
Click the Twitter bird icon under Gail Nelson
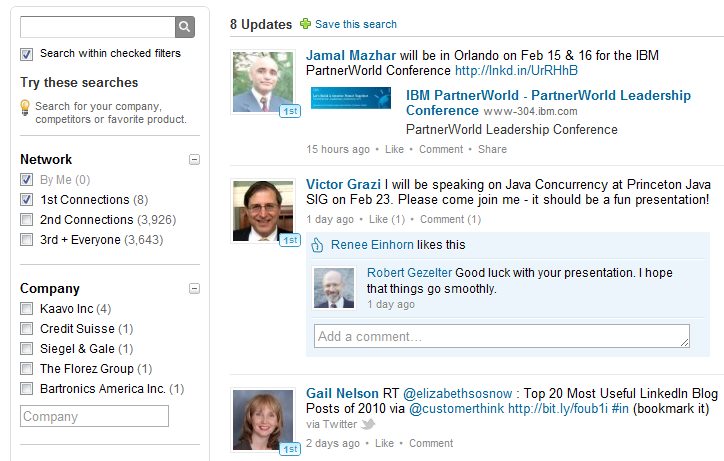click(367, 424)
